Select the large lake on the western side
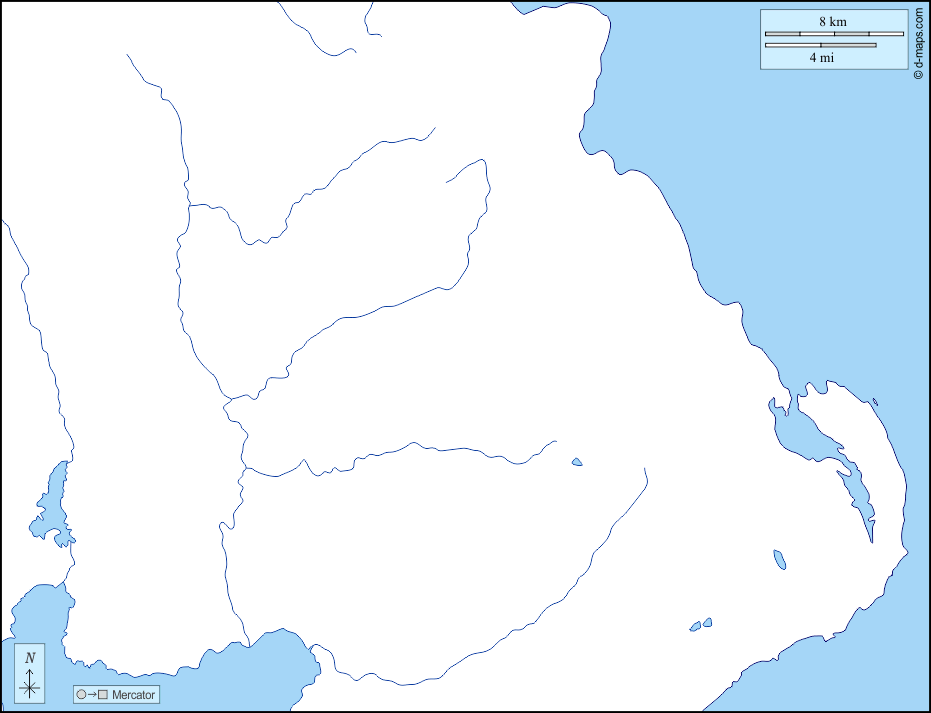931x713 pixels. tap(50, 505)
